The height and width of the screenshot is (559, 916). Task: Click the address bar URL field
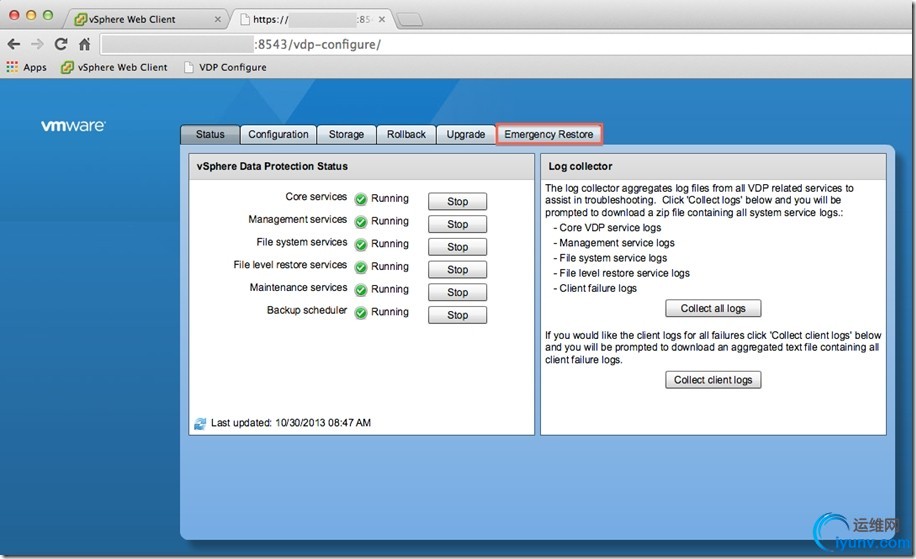tap(506, 44)
